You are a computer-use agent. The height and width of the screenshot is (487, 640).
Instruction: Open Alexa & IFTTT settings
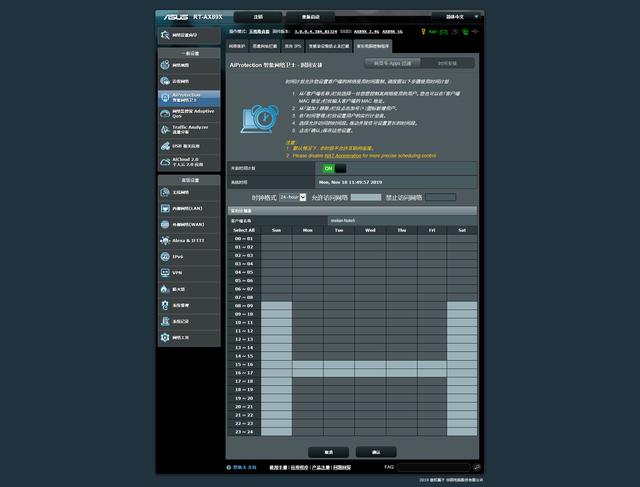pos(189,241)
